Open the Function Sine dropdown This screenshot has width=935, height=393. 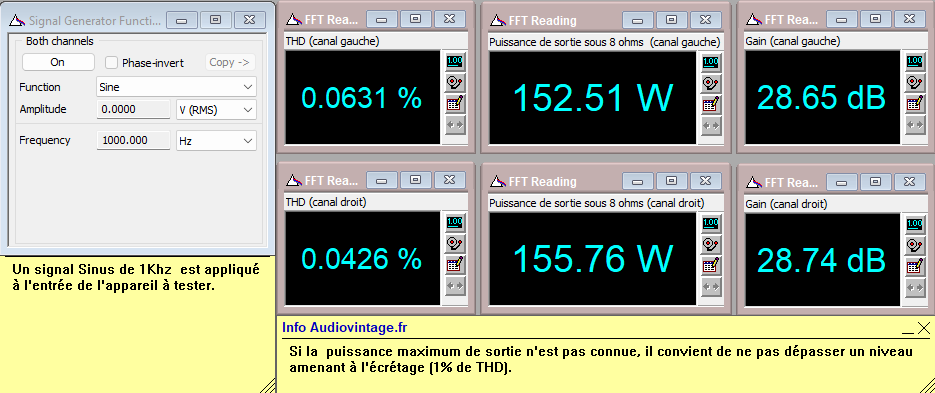tap(176, 86)
